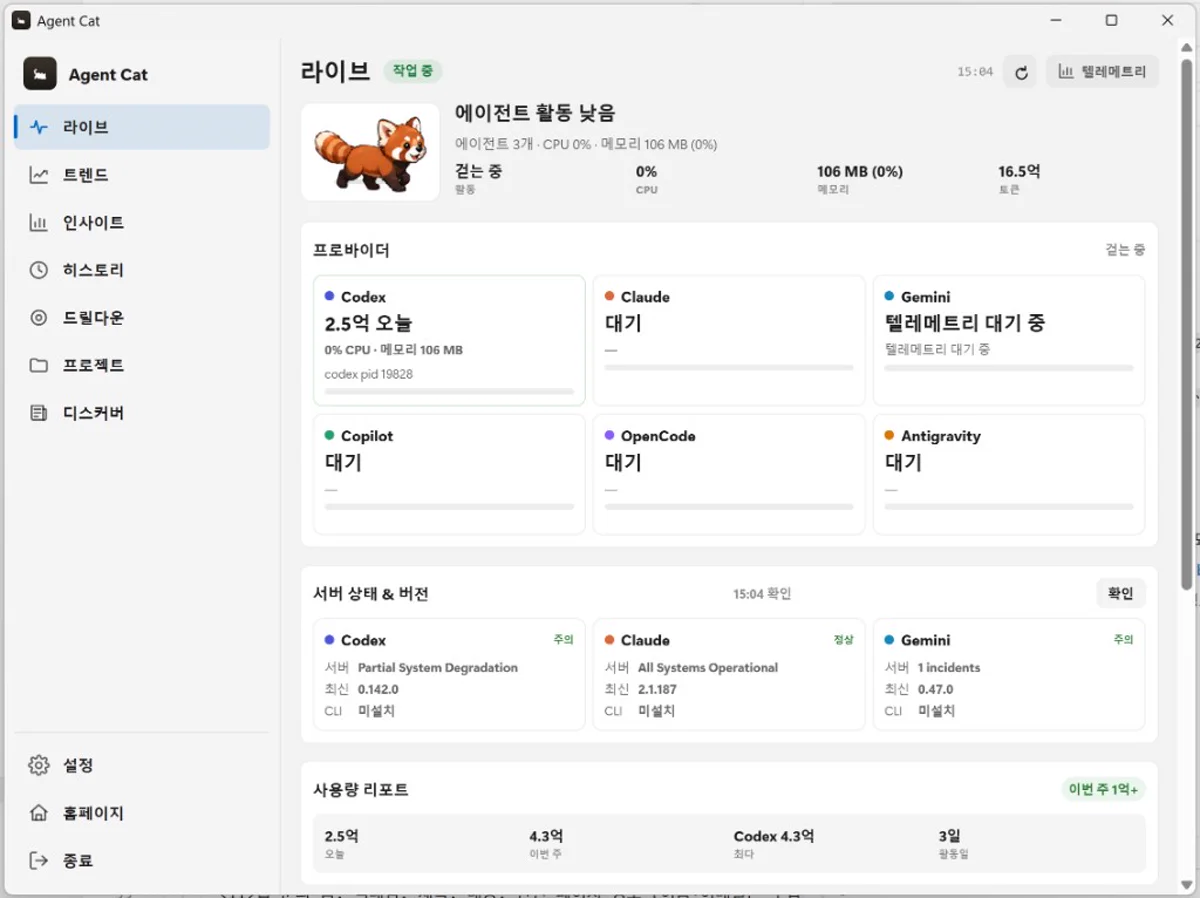The image size is (1200, 898).
Task: Click the 이번 주 1억+ badge
Action: (x=1104, y=789)
